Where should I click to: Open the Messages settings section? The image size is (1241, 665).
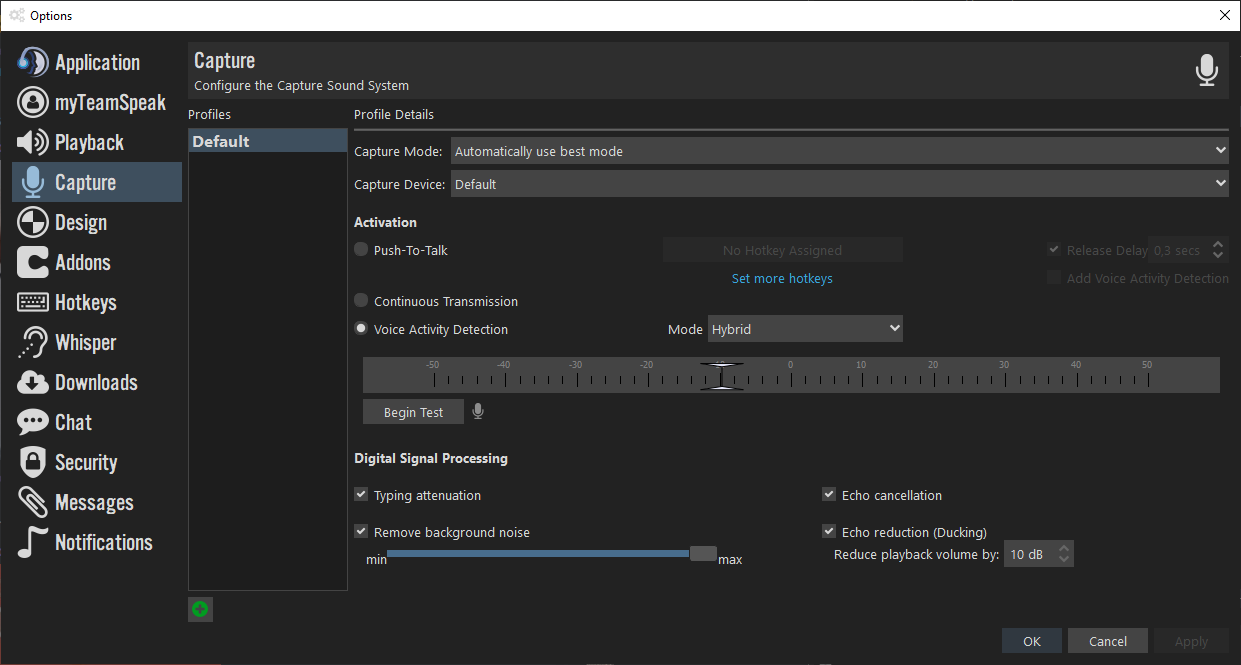pyautogui.click(x=94, y=503)
